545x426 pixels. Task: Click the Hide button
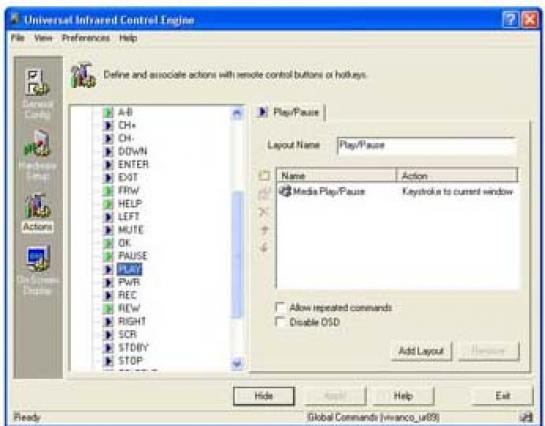click(x=264, y=396)
